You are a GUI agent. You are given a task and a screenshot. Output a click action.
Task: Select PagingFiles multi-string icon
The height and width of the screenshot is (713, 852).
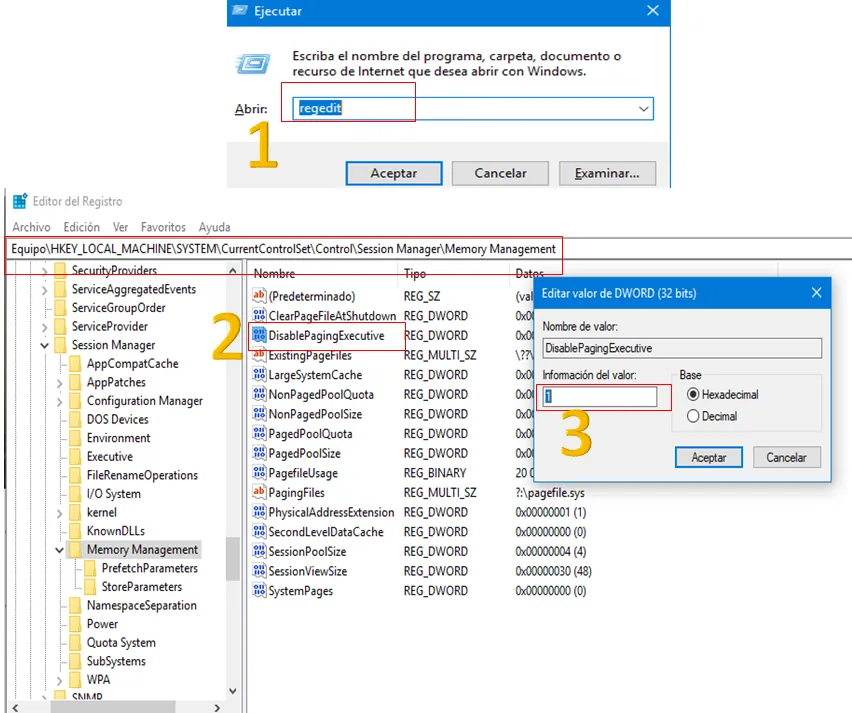[x=259, y=492]
